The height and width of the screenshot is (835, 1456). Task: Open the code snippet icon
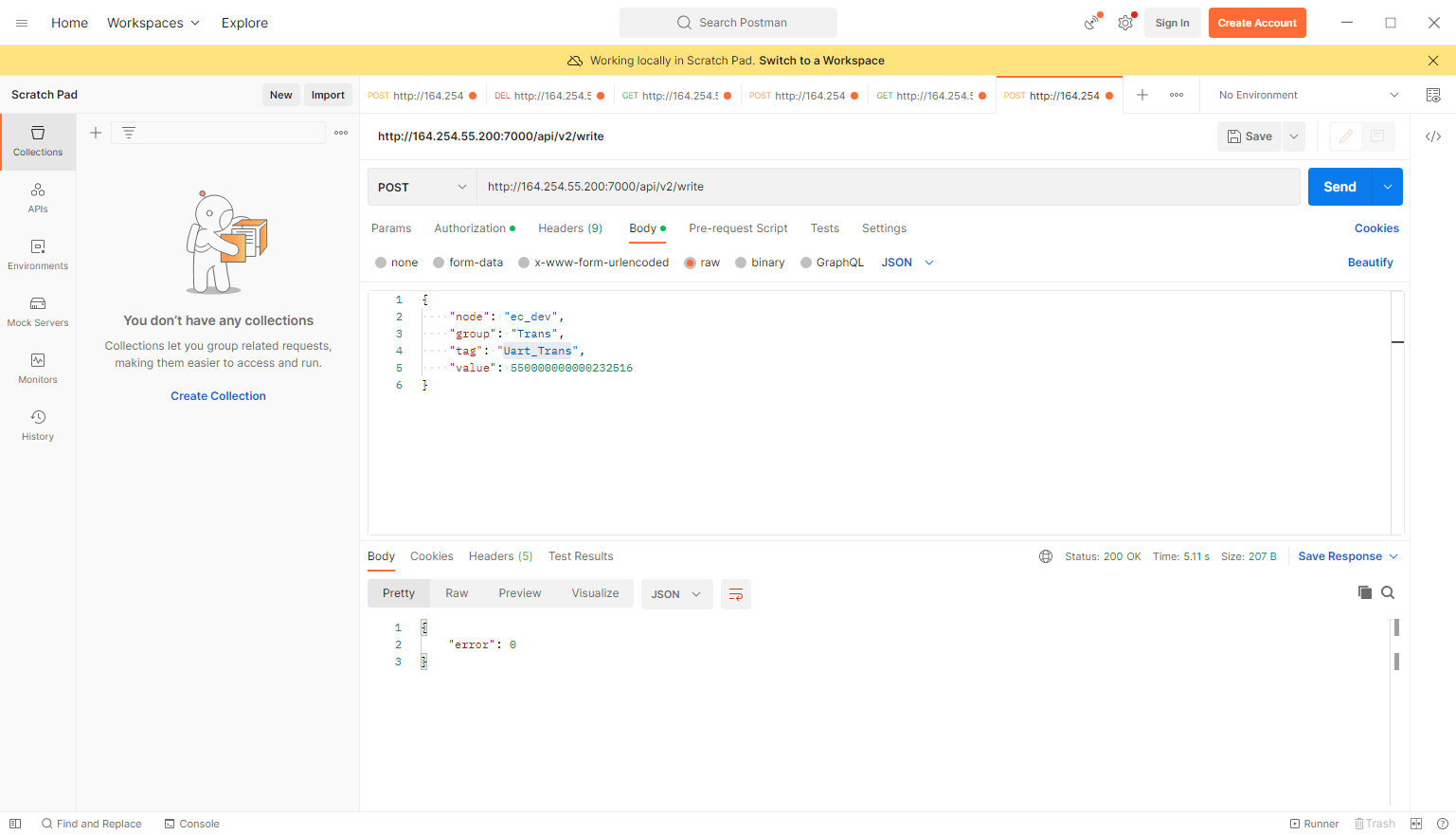point(1433,136)
